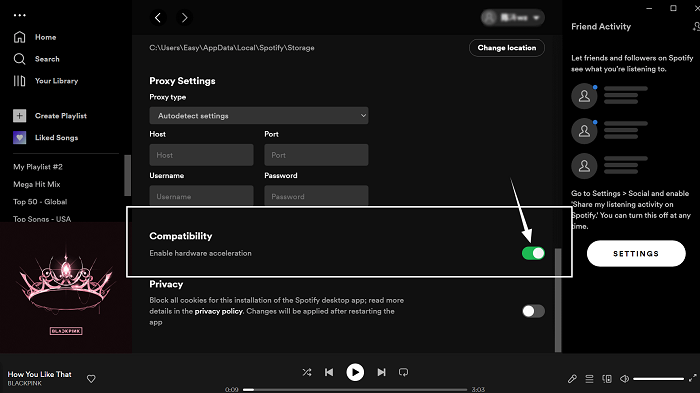Skip to the next track
Screen dimensions: 700x393
(381, 372)
